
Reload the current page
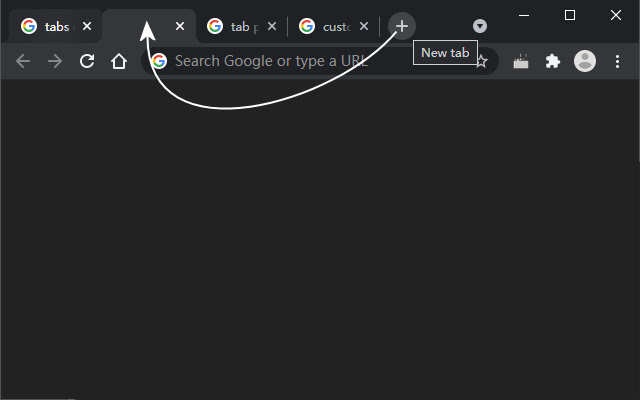pyautogui.click(x=87, y=61)
